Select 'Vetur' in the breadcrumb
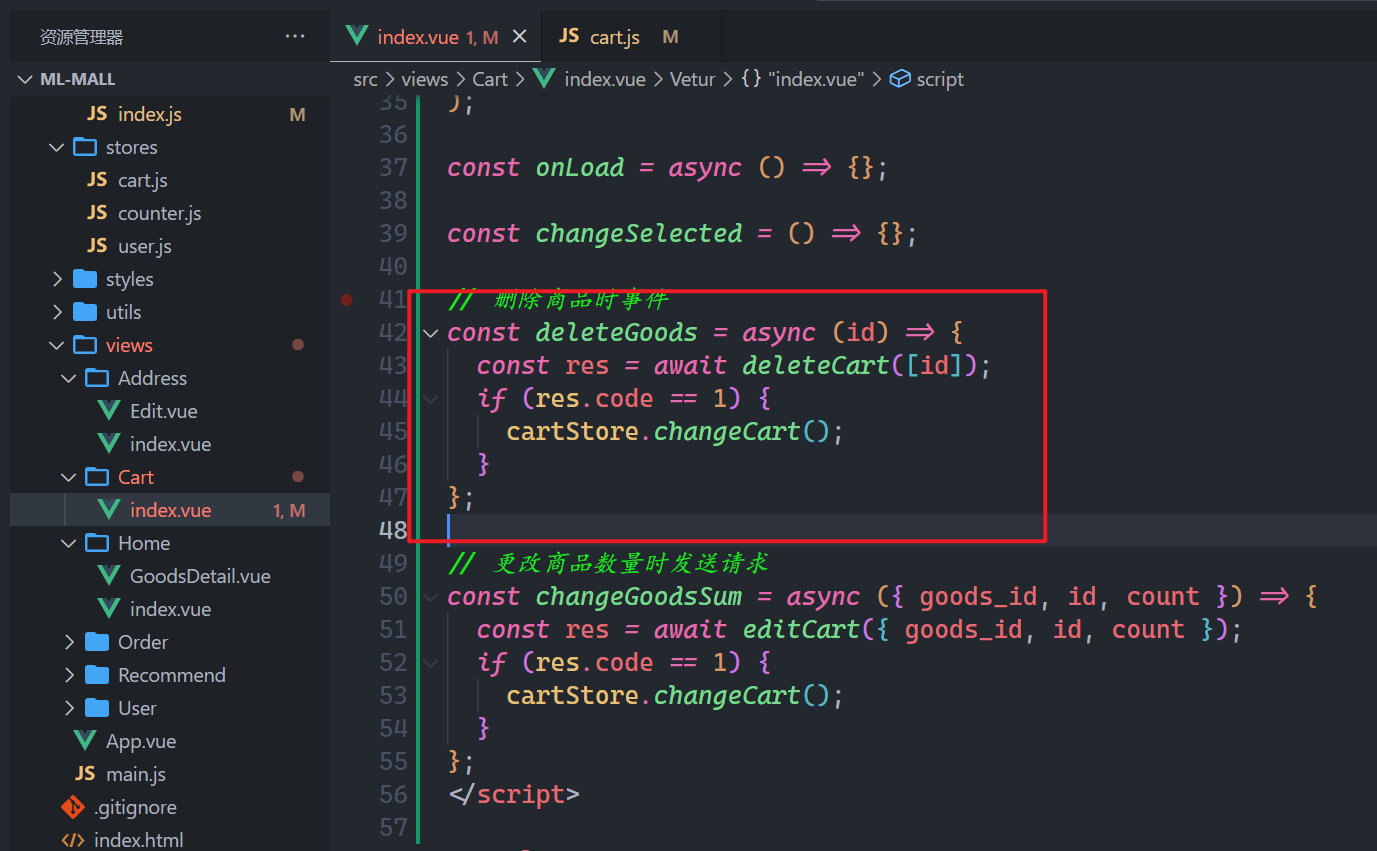The width and height of the screenshot is (1377, 851). pos(692,79)
